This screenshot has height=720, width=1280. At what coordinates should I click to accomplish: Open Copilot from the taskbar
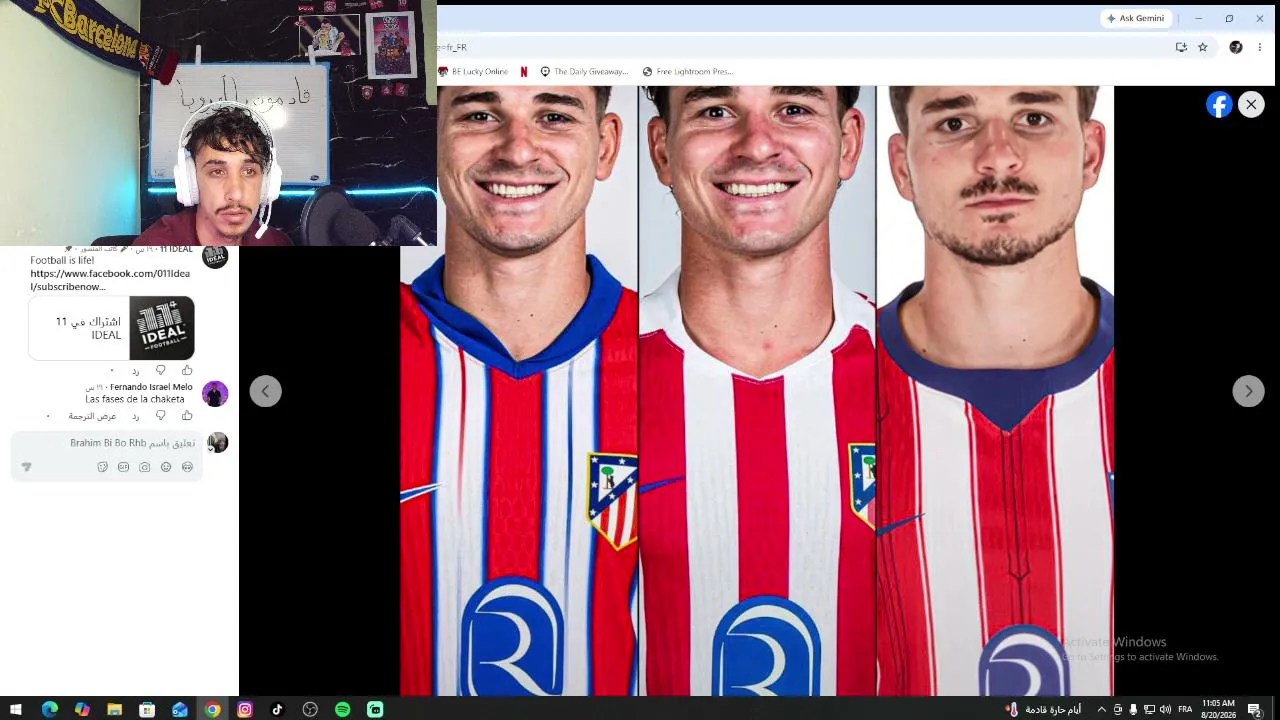tap(82, 709)
